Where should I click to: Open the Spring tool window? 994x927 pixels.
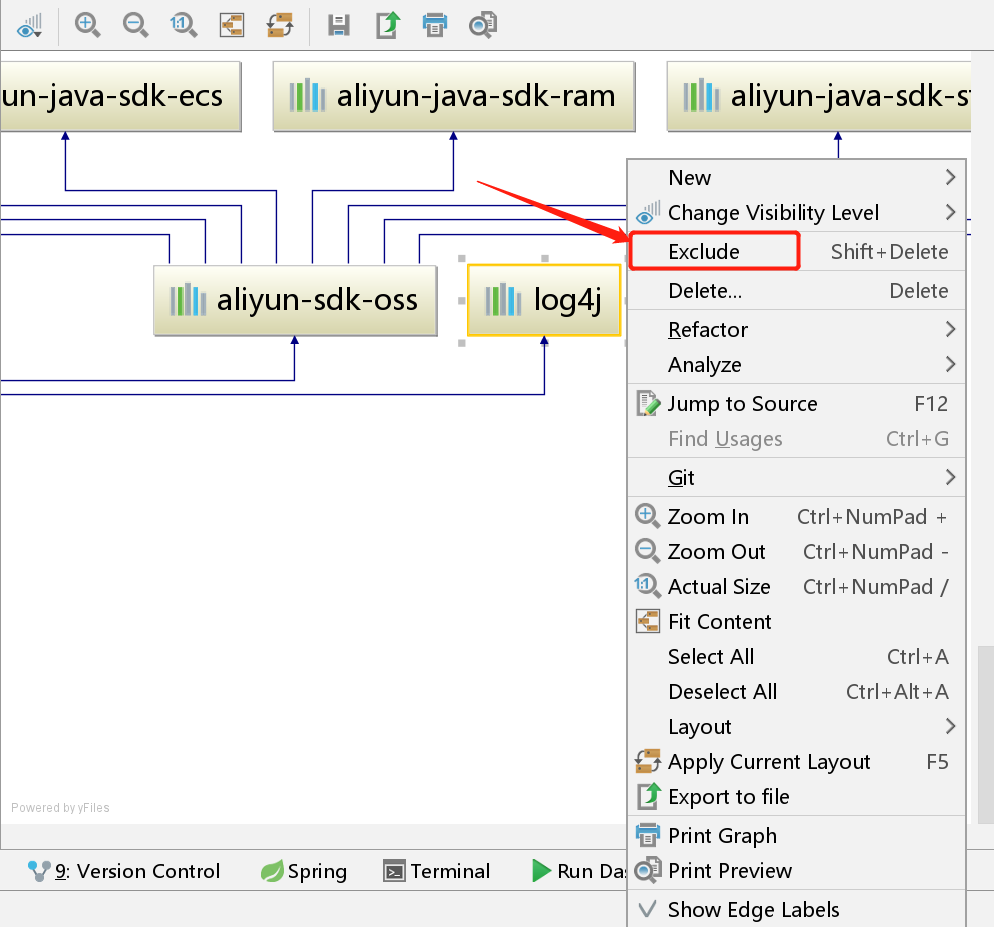coord(304,871)
